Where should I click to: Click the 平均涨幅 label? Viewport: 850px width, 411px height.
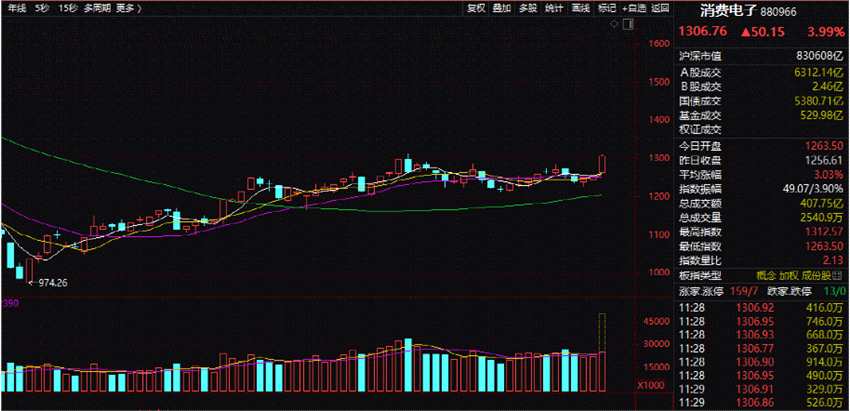(x=701, y=175)
